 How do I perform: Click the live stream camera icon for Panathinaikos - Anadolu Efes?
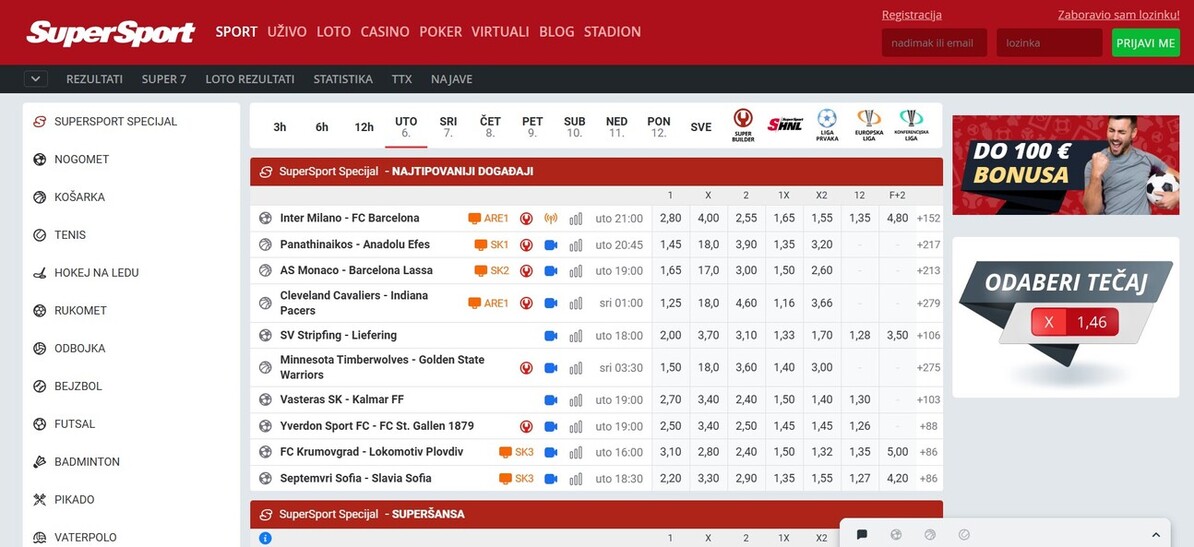pyautogui.click(x=551, y=245)
